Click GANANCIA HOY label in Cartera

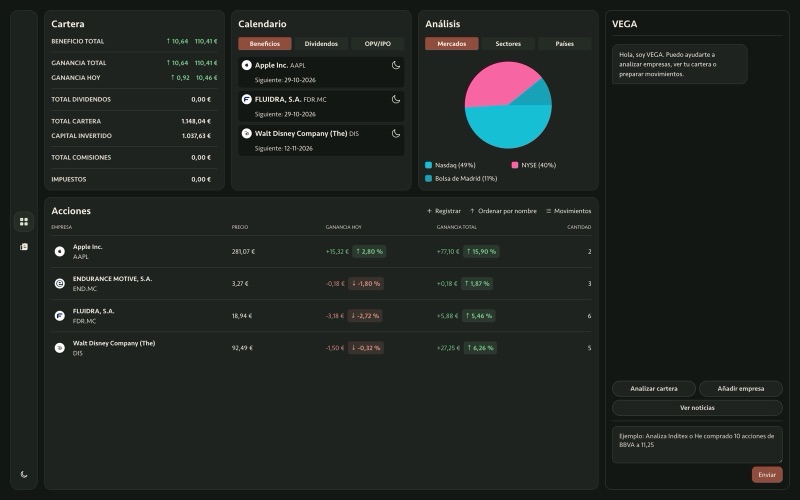pos(76,78)
